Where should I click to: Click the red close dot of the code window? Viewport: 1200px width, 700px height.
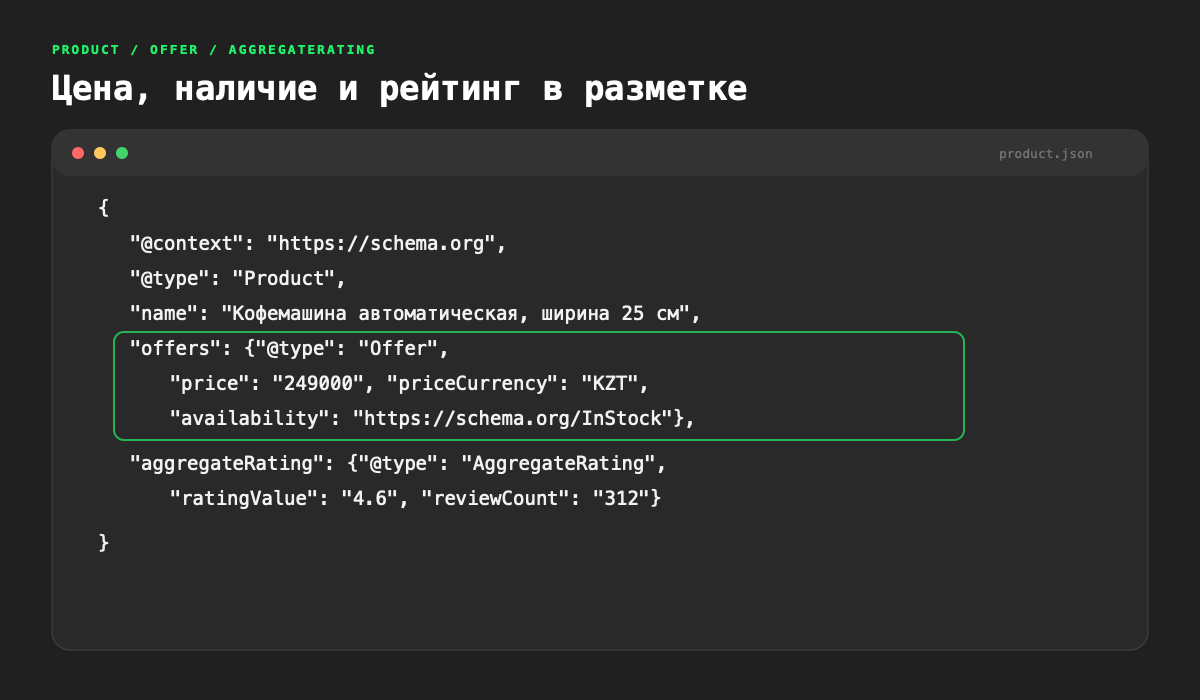point(78,153)
